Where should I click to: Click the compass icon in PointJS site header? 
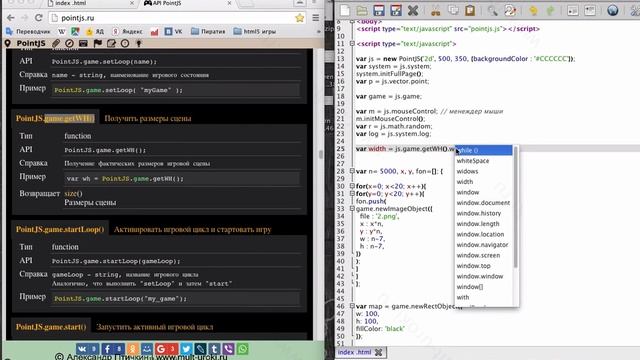point(69,43)
